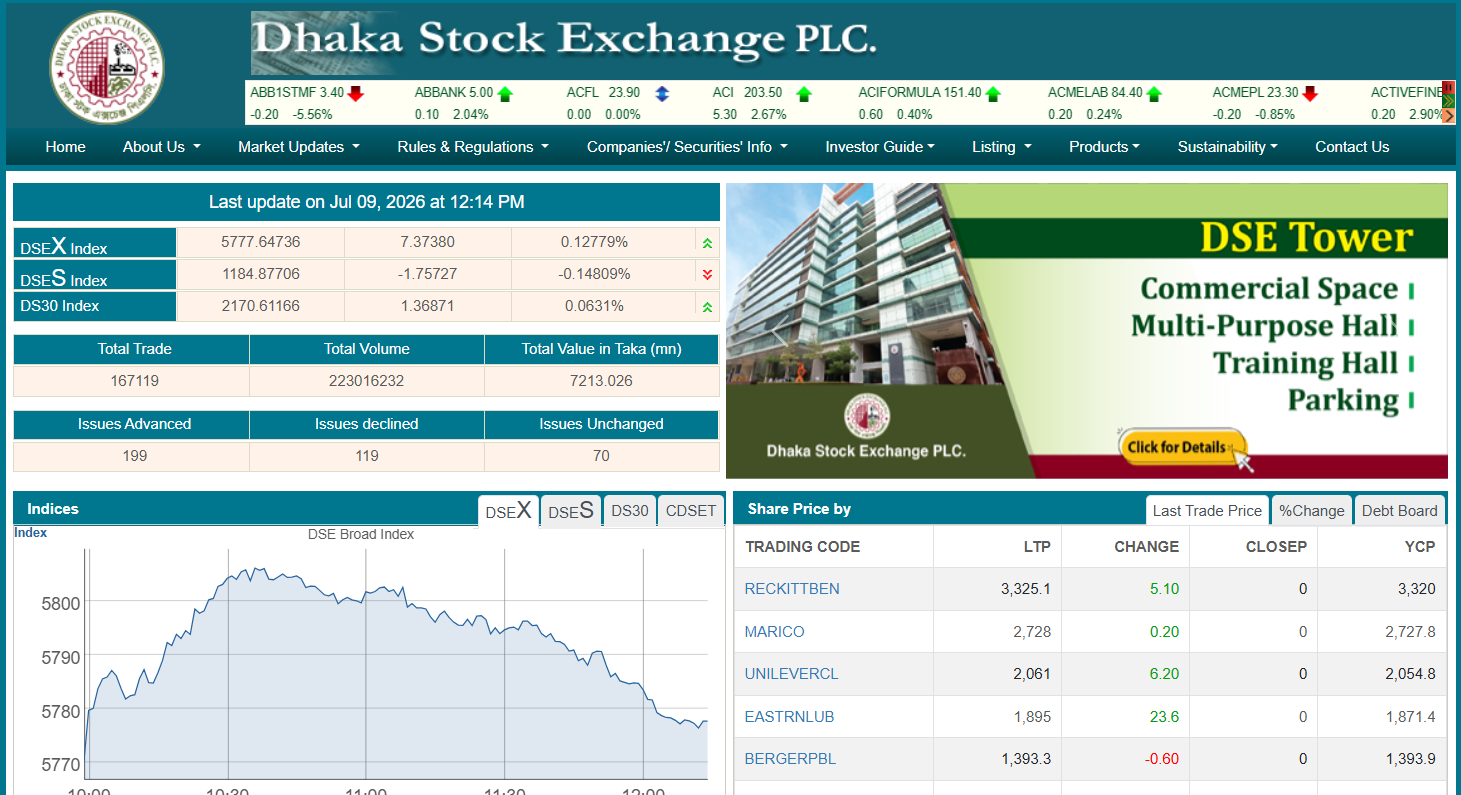Click the YCP column header
Screen dimensions: 1461x795
click(1420, 547)
